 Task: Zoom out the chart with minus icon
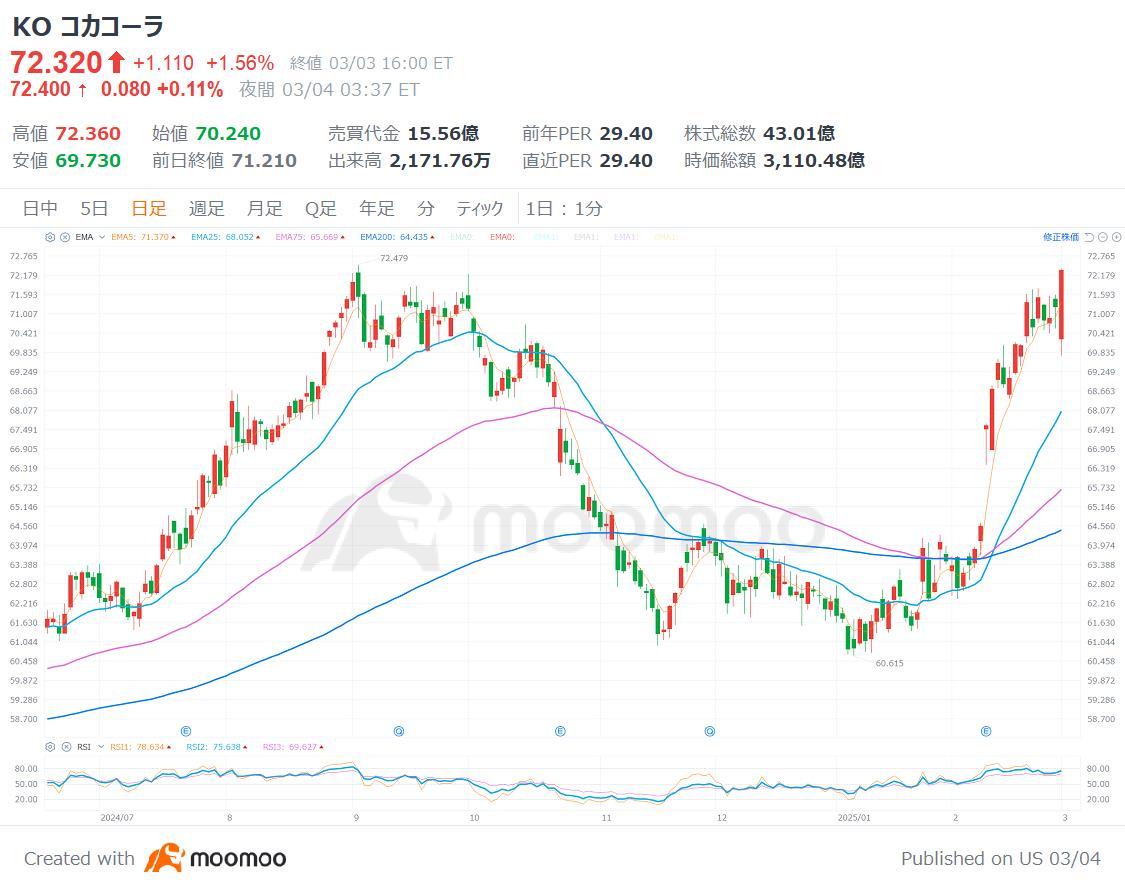tap(1102, 237)
